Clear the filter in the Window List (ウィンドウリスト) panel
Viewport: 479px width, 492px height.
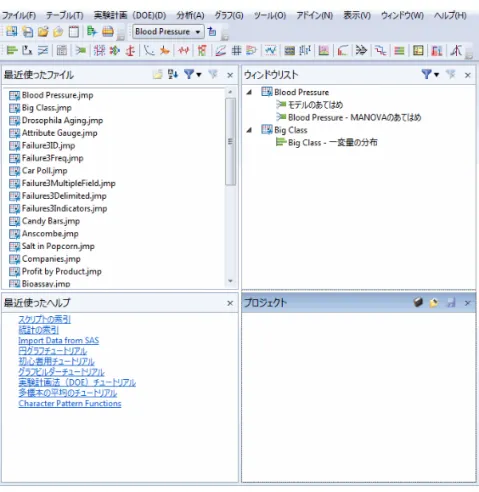click(451, 75)
